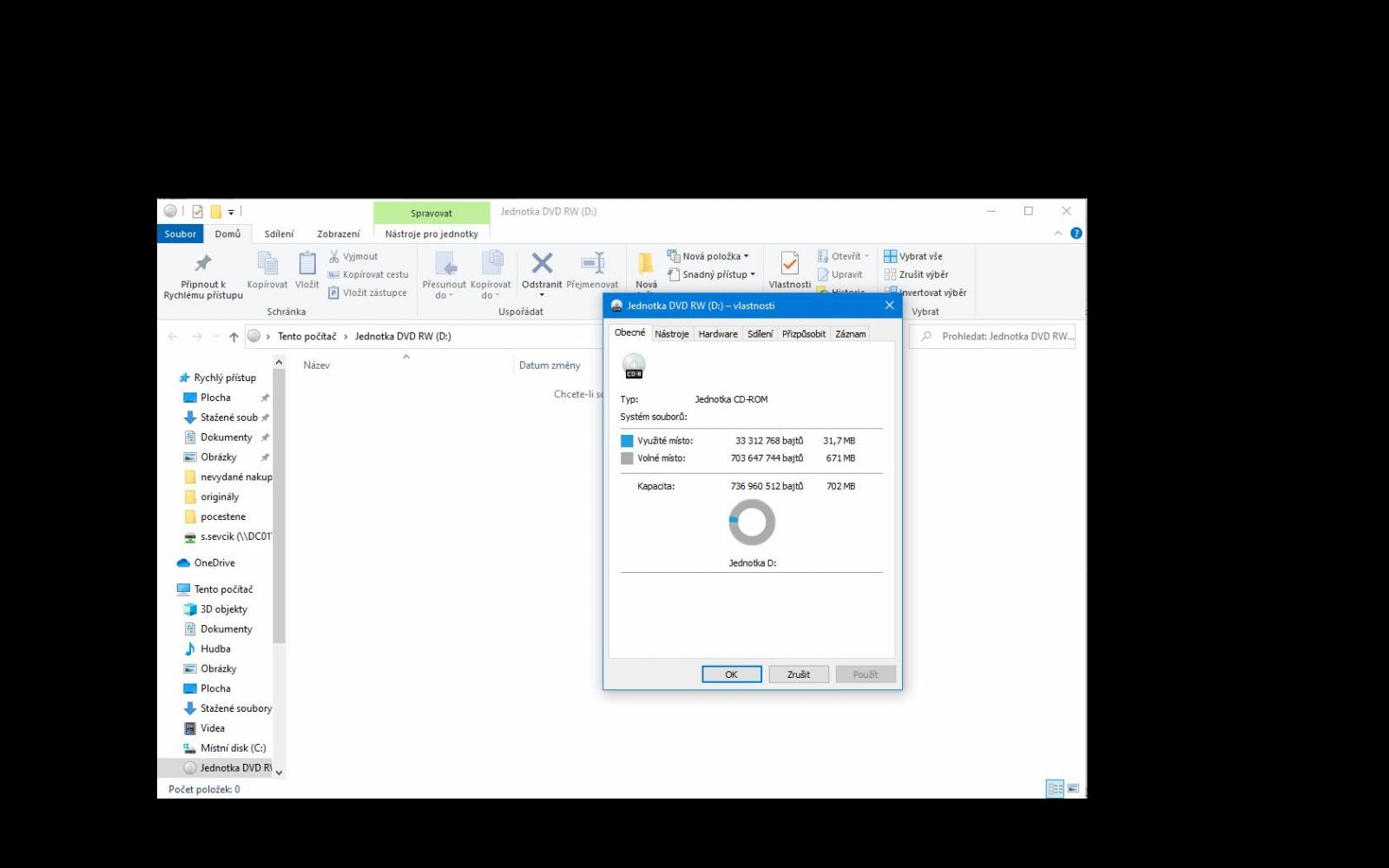Open Quick Access Toolbar customize dropdown
This screenshot has height=868, width=1389.
[231, 212]
